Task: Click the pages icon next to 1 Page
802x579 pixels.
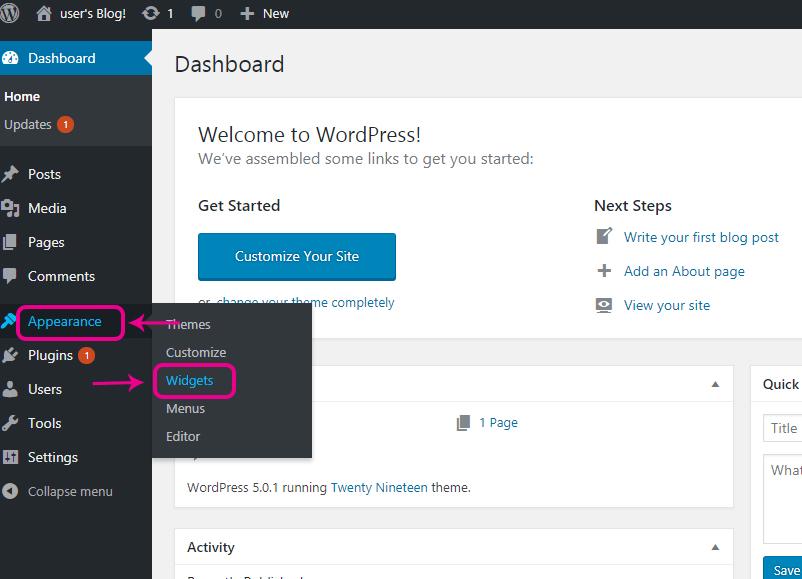Action: pos(463,422)
